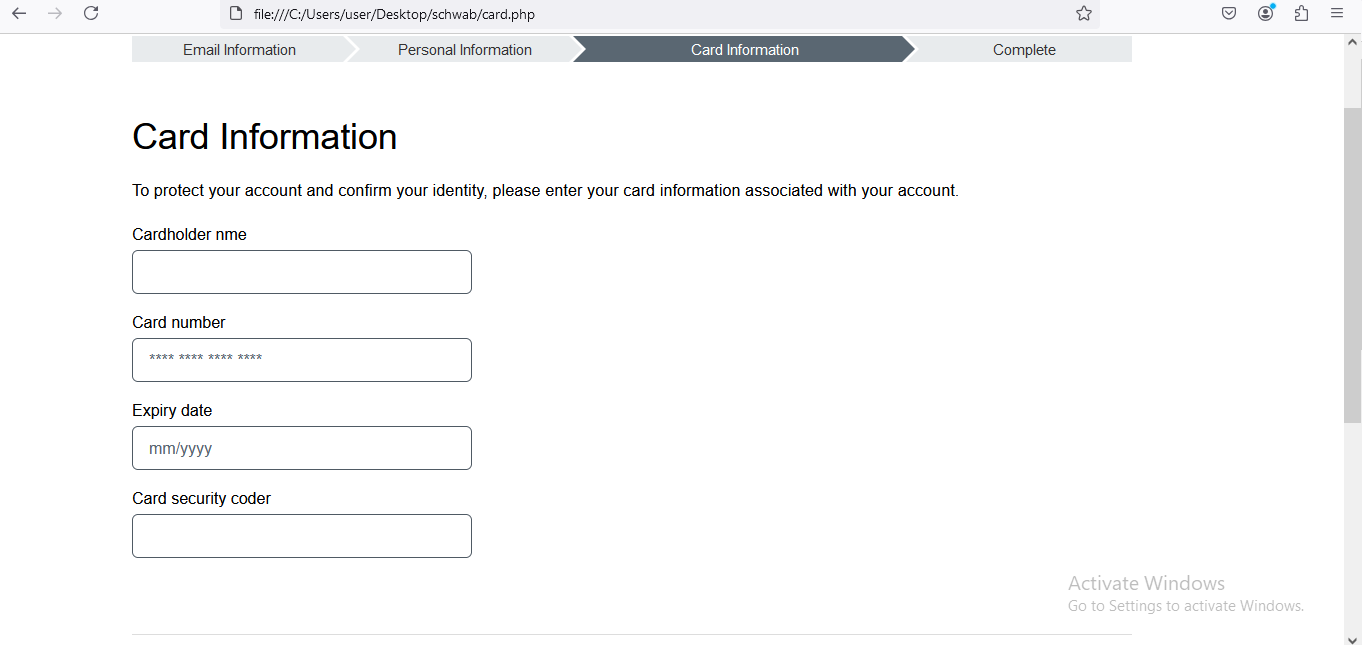Go back to the previous page
Image resolution: width=1366 pixels, height=645 pixels.
coord(19,13)
